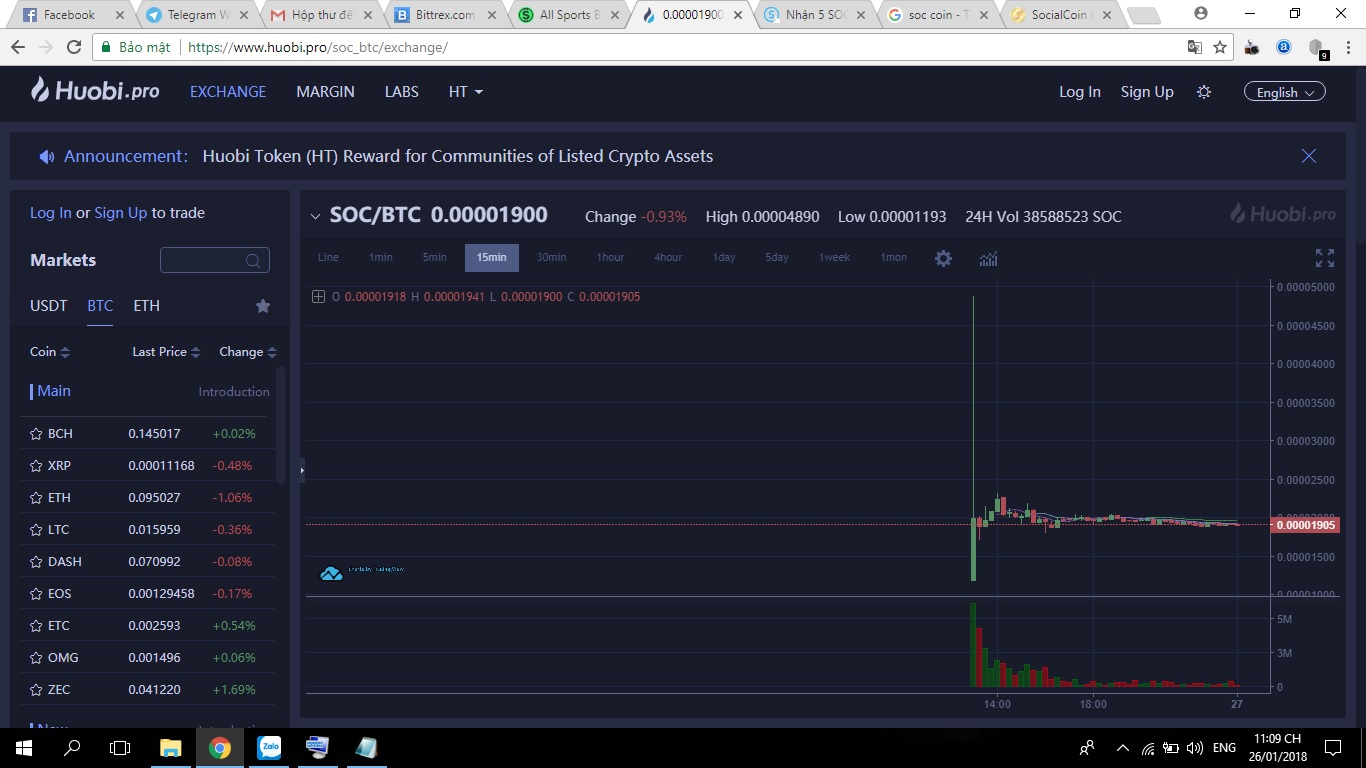1366x768 pixels.
Task: Click the Zalo taskbar icon
Action: [x=269, y=747]
